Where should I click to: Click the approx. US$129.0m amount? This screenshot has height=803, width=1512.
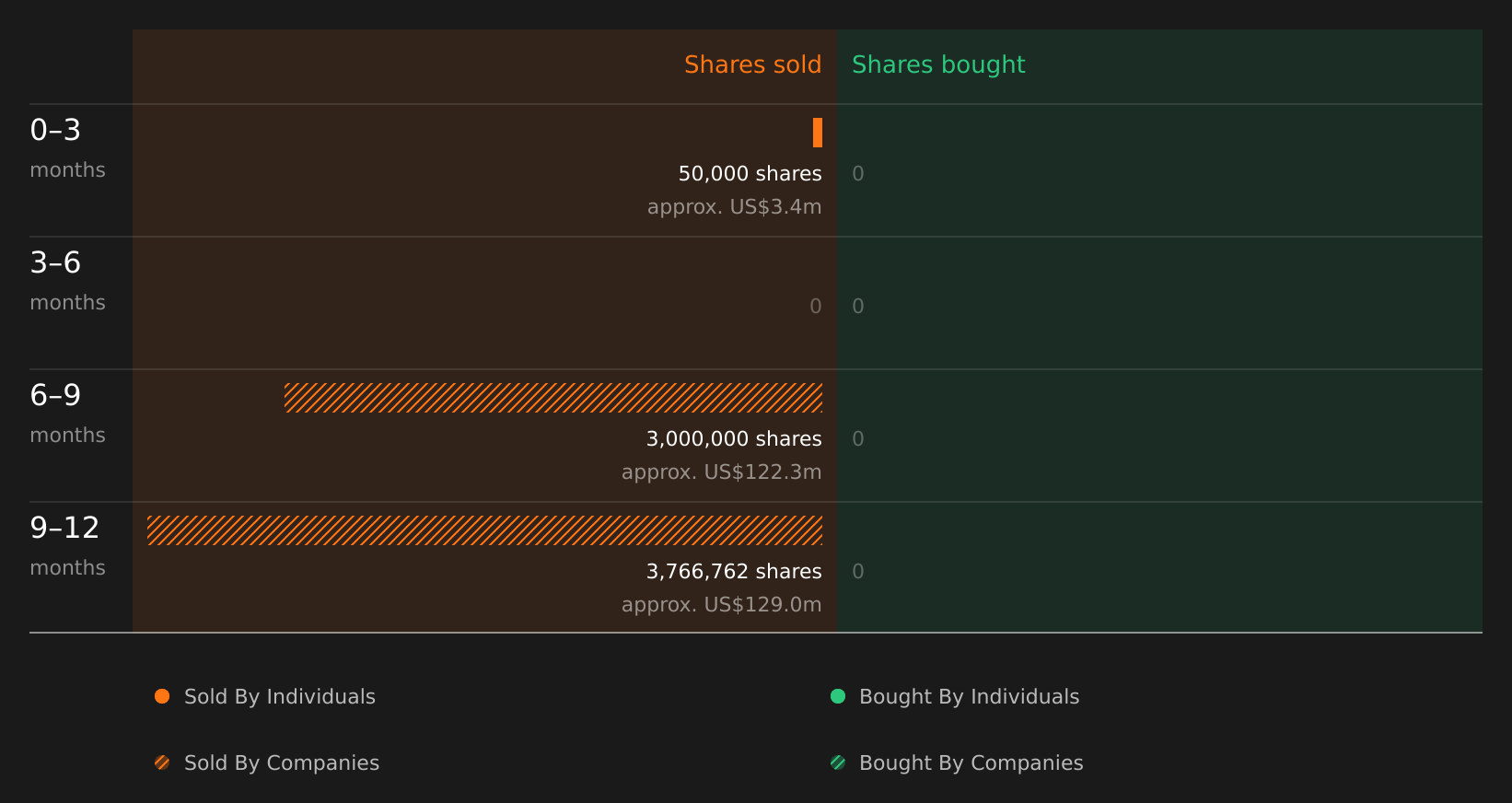pyautogui.click(x=721, y=604)
